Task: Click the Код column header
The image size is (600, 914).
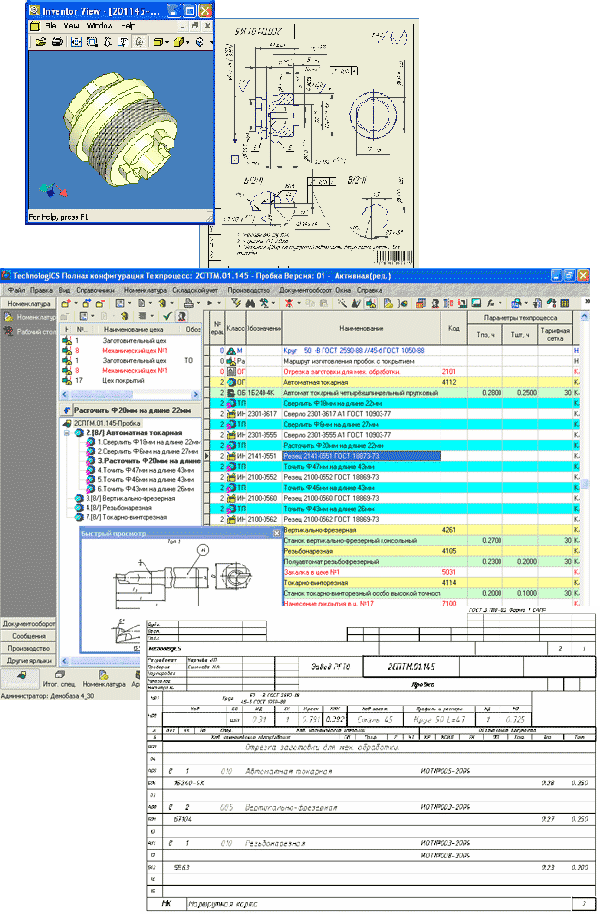Action: tap(454, 329)
